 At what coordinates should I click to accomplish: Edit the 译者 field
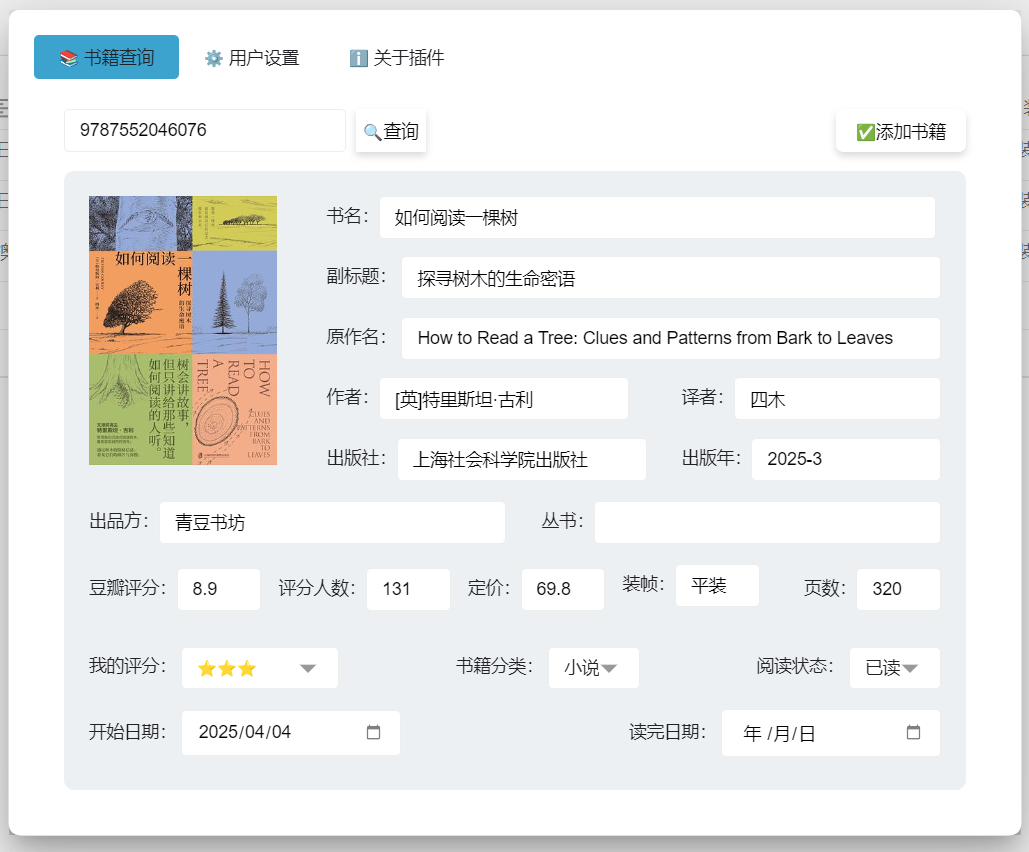pos(836,399)
